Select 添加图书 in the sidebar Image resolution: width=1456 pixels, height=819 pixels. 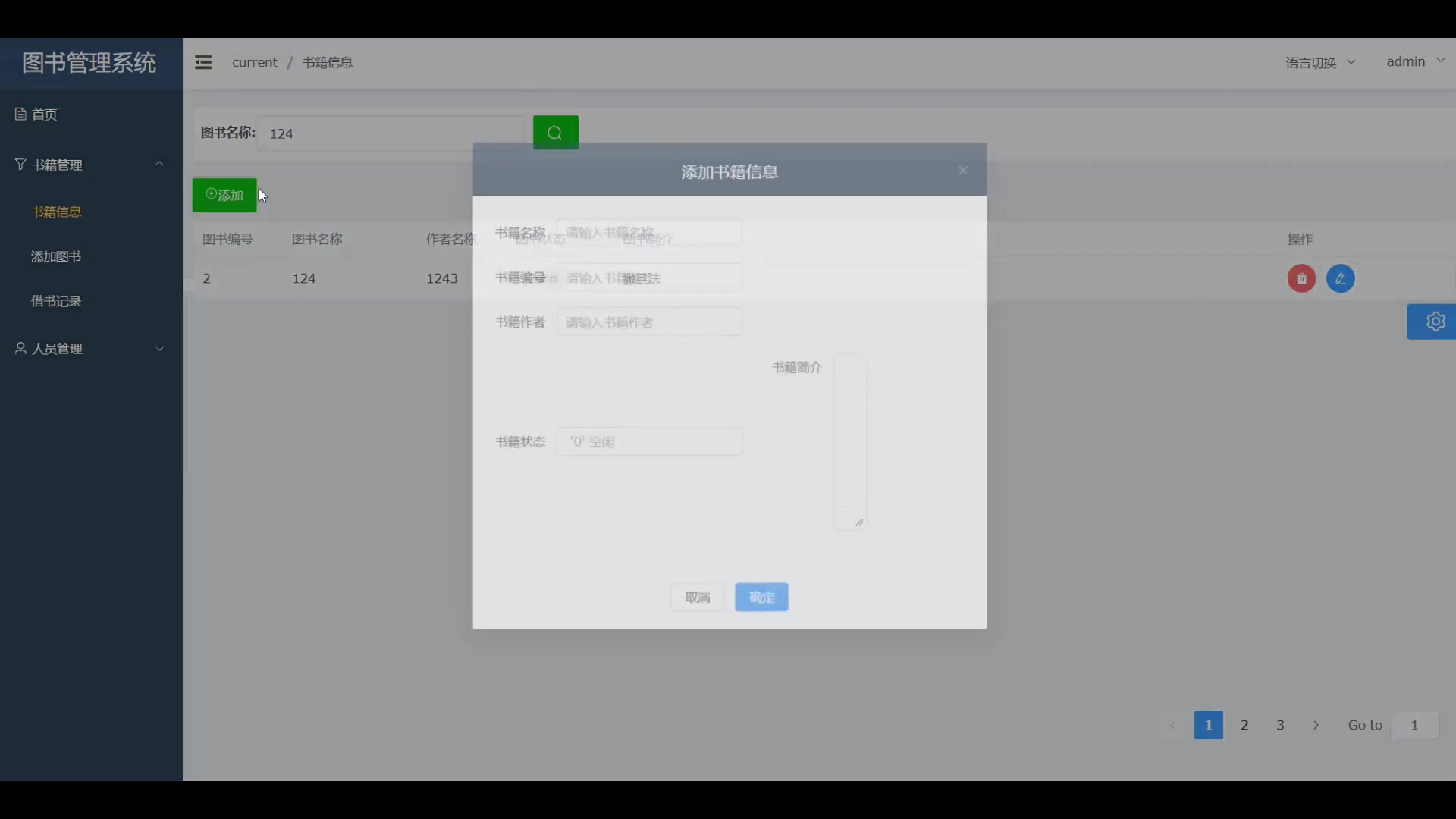click(56, 256)
